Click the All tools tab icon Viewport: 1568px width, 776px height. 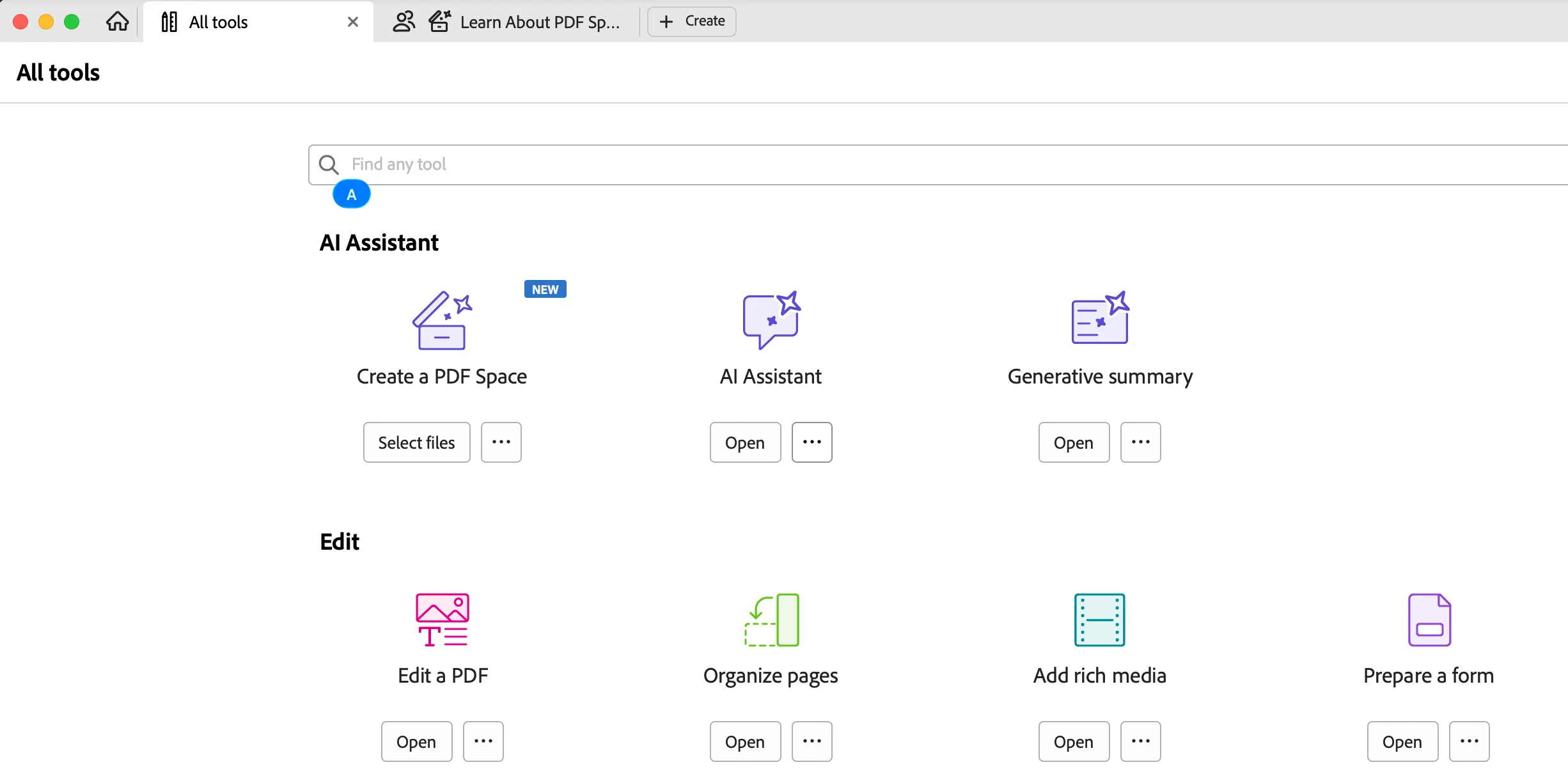coord(169,22)
